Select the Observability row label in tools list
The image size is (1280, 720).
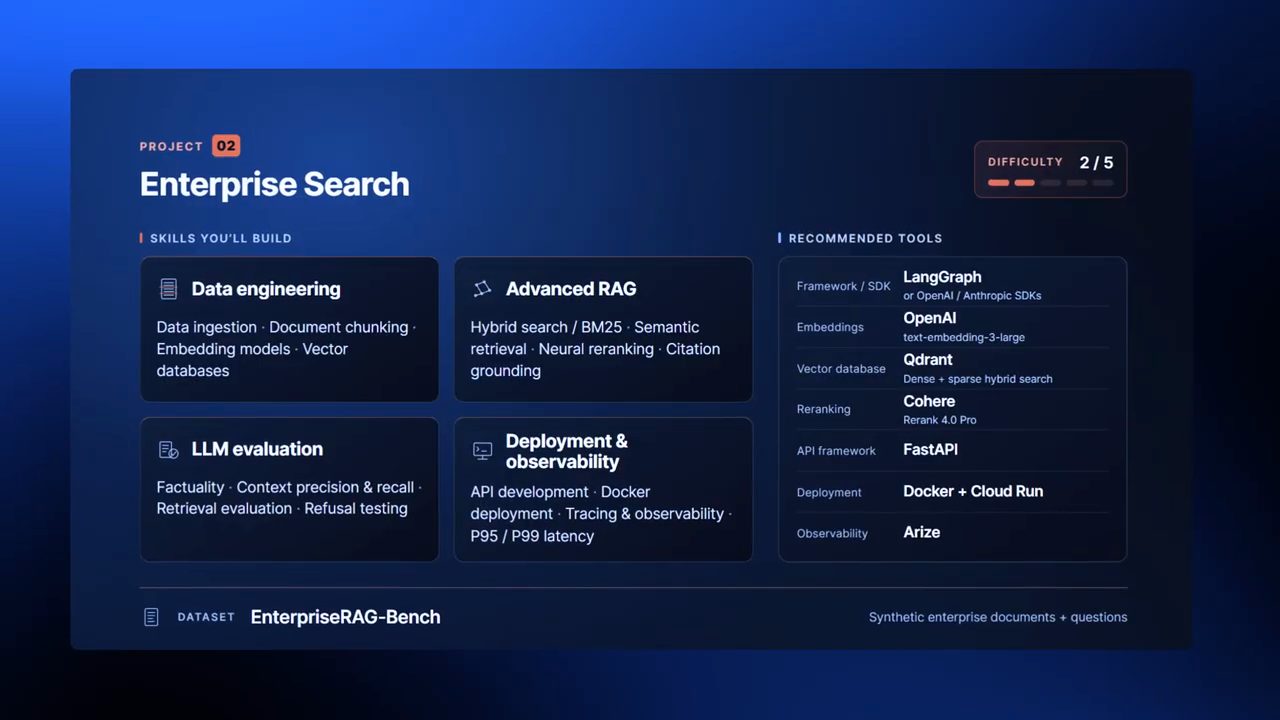[x=832, y=534]
